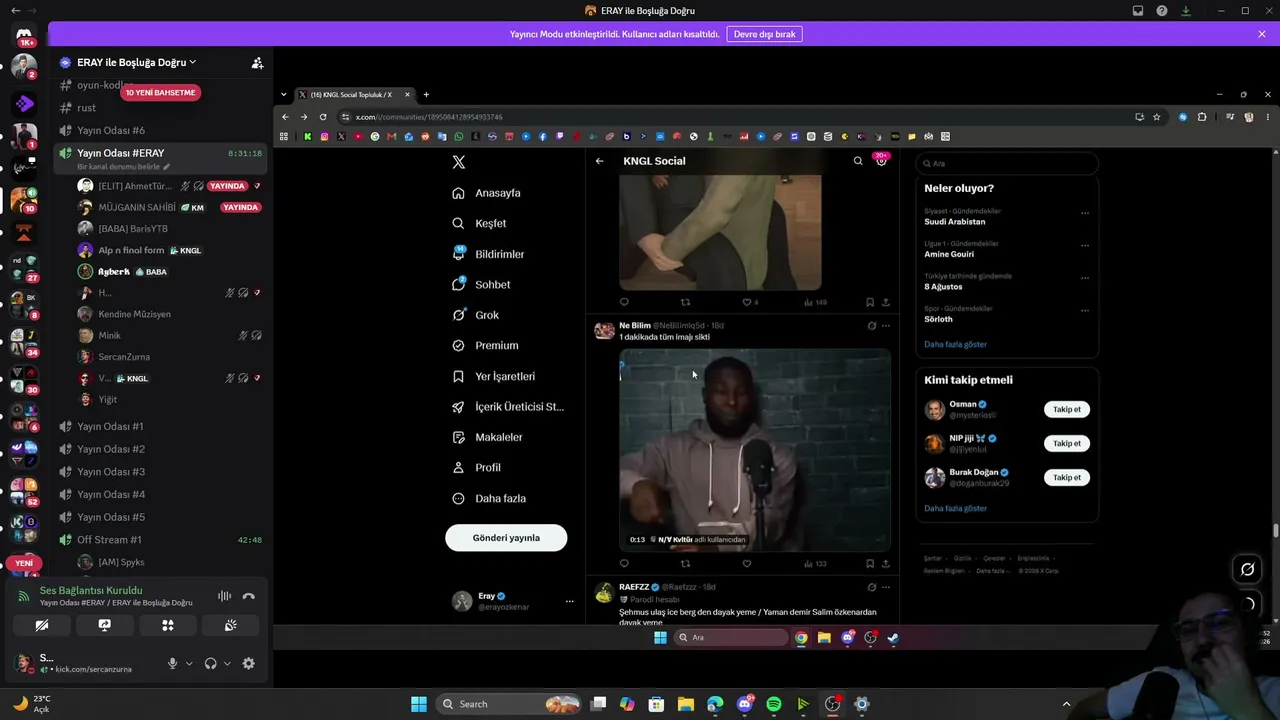Click the Gönderi yayınla button
The image size is (1280, 720).
[x=506, y=538]
